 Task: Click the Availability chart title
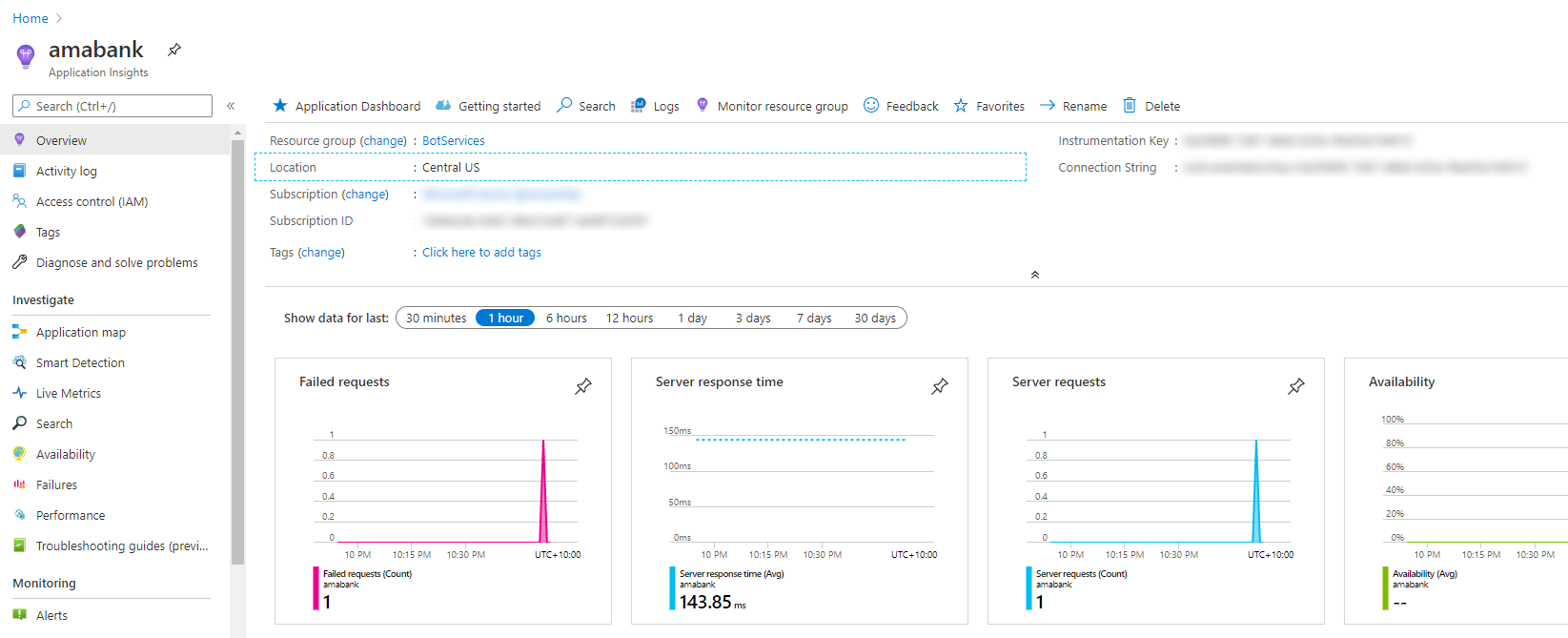click(1401, 381)
